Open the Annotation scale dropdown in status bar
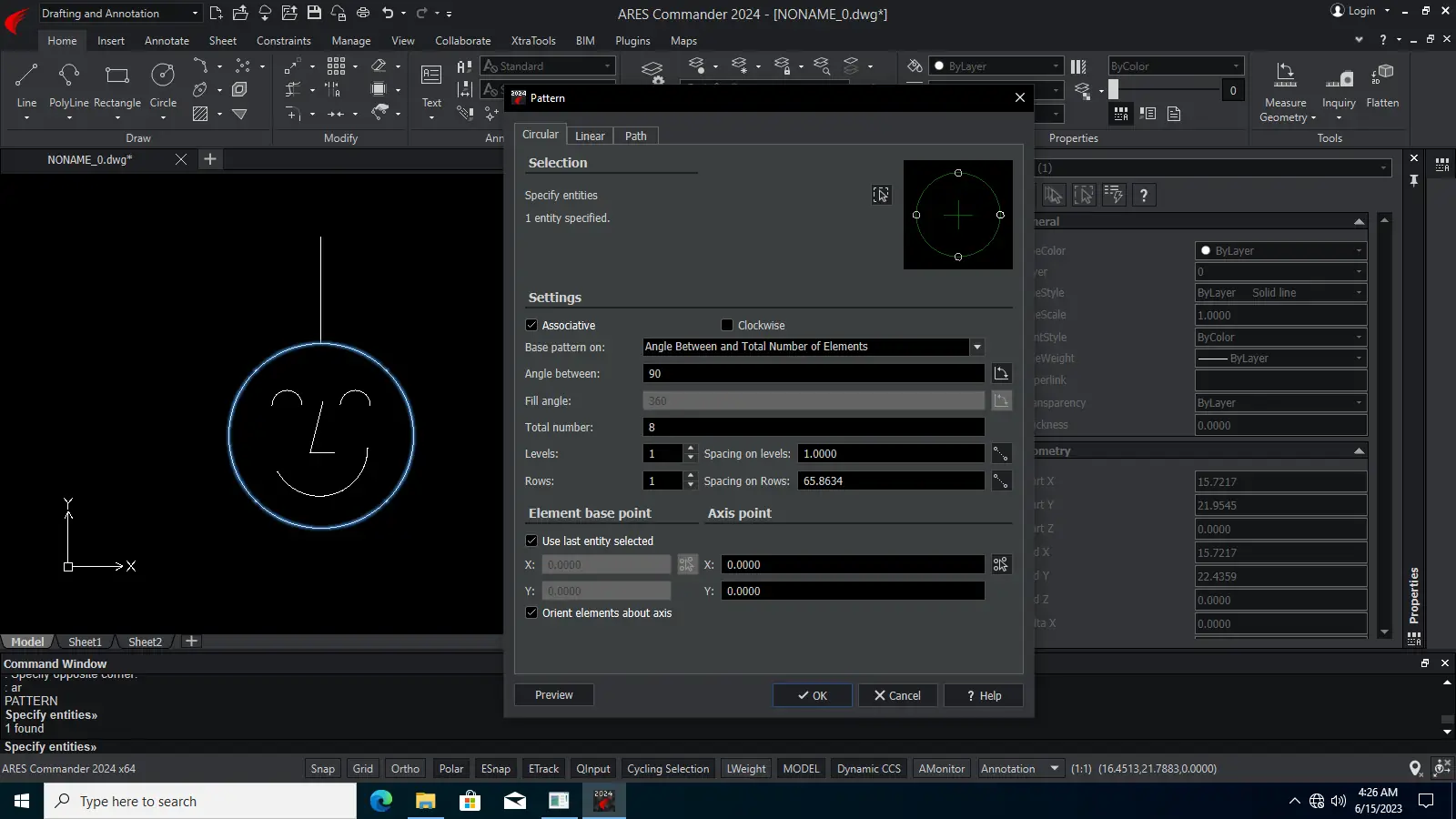The width and height of the screenshot is (1456, 819). pos(1055,769)
